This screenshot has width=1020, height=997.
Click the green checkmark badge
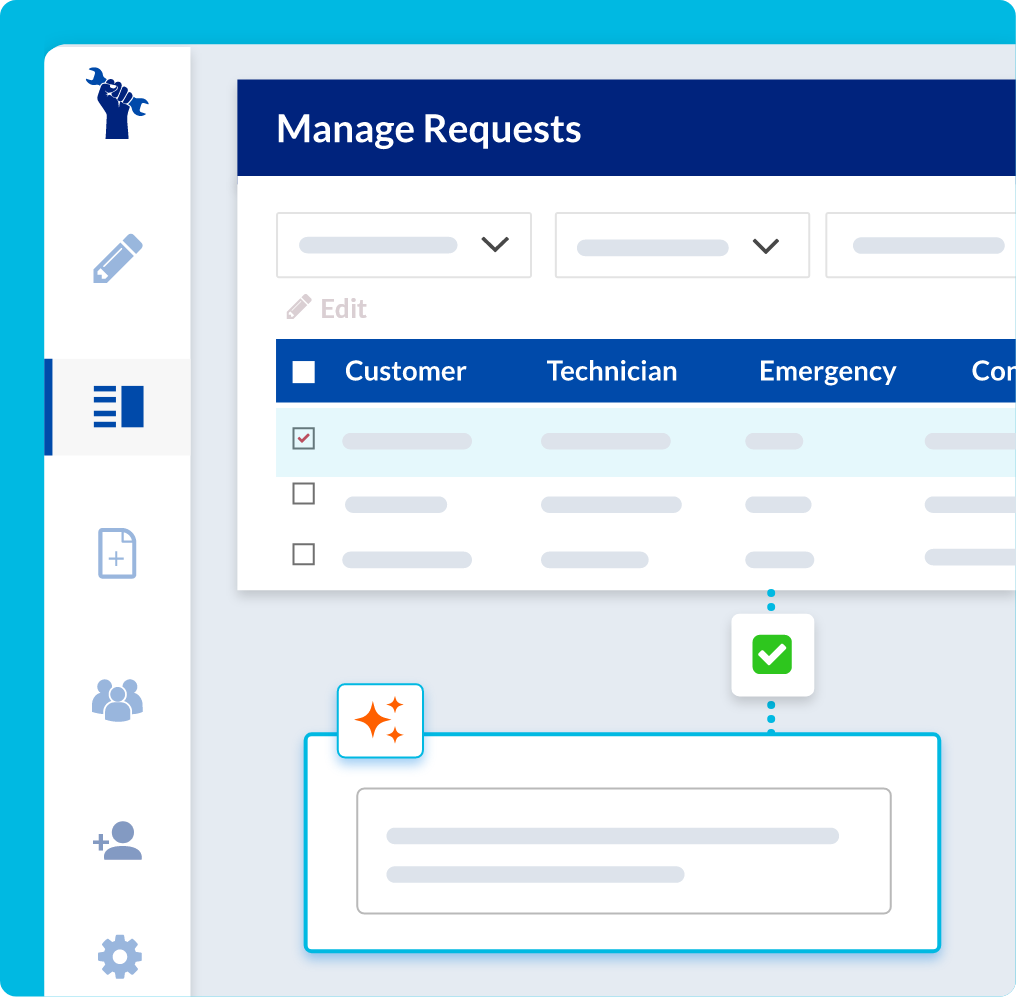pos(772,655)
